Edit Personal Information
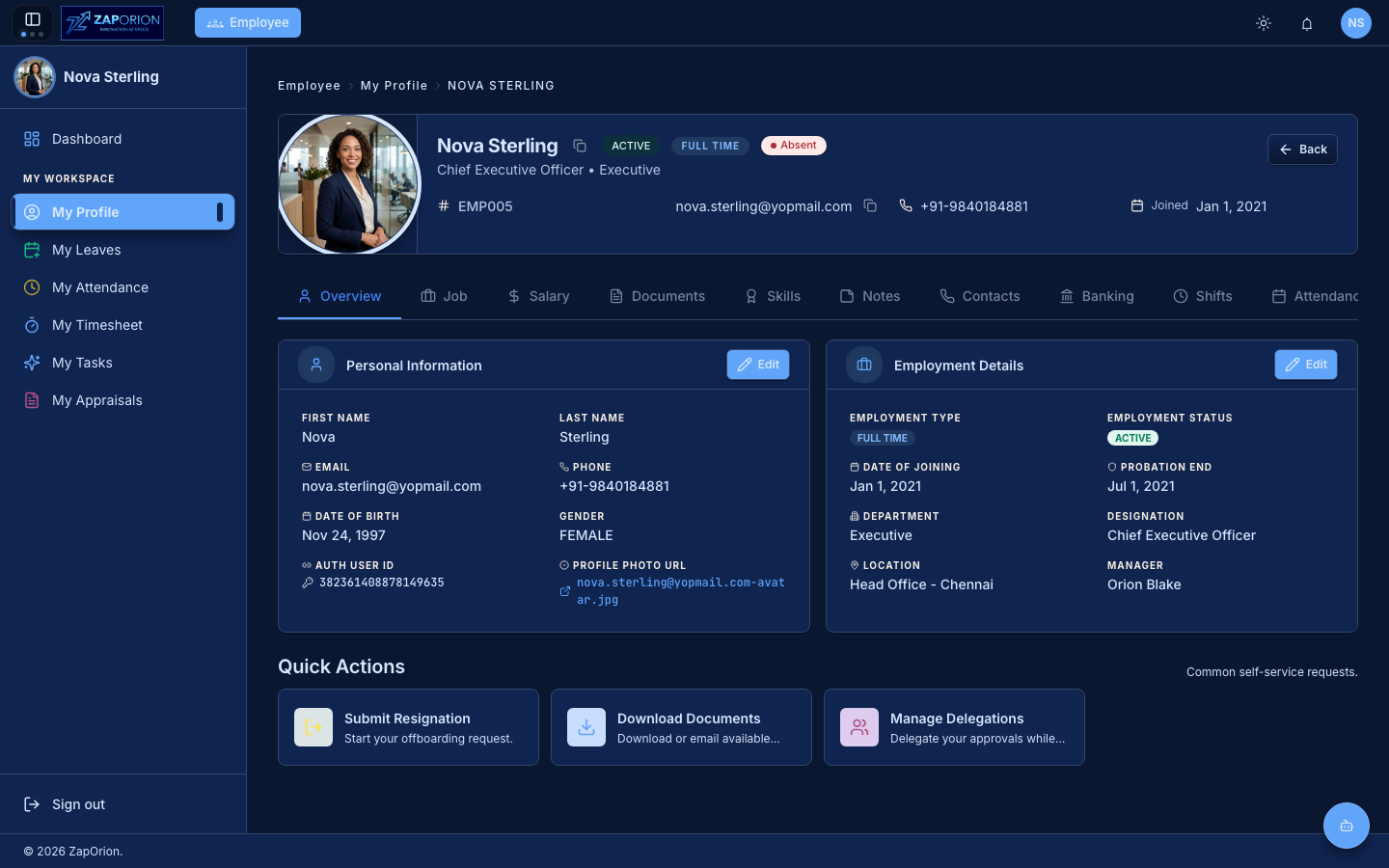Screen dimensions: 1389x868 click(x=758, y=365)
